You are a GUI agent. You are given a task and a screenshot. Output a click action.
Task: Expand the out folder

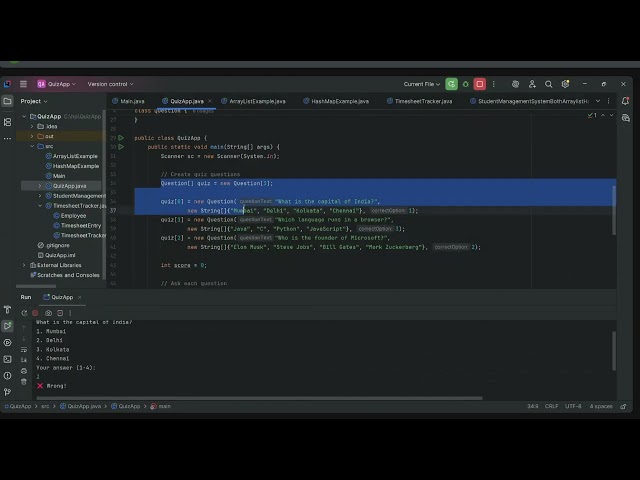[x=32, y=136]
